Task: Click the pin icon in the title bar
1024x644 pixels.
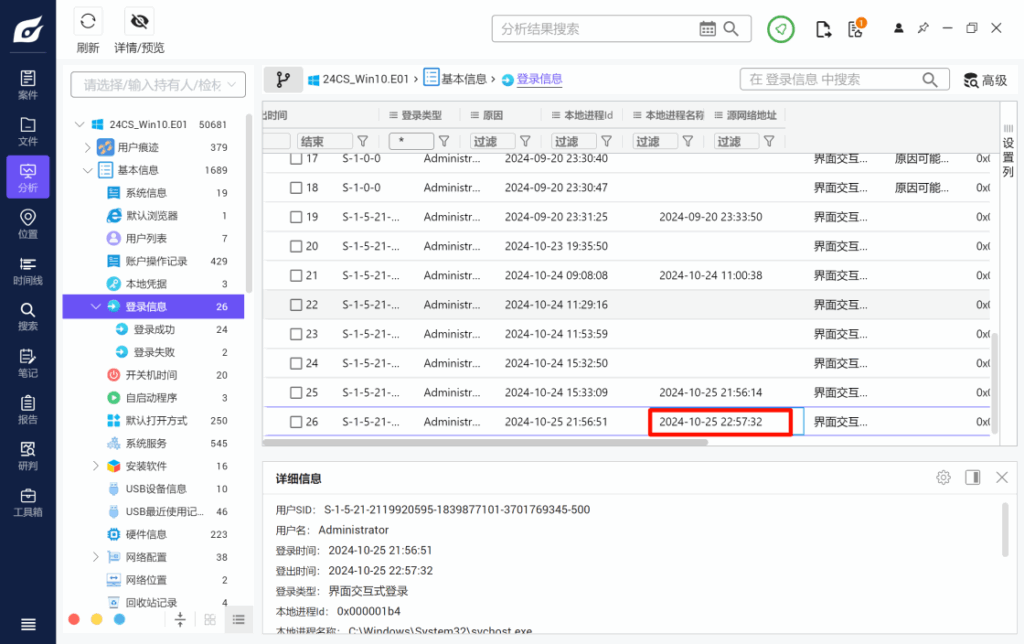Action: coord(925,28)
